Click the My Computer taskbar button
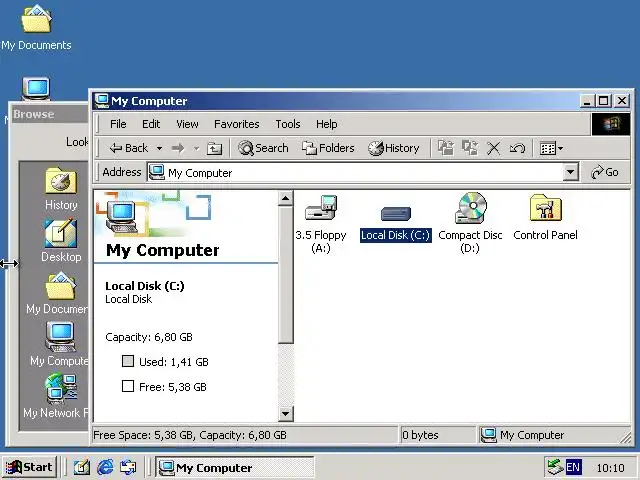Image resolution: width=640 pixels, height=480 pixels. tap(235, 467)
